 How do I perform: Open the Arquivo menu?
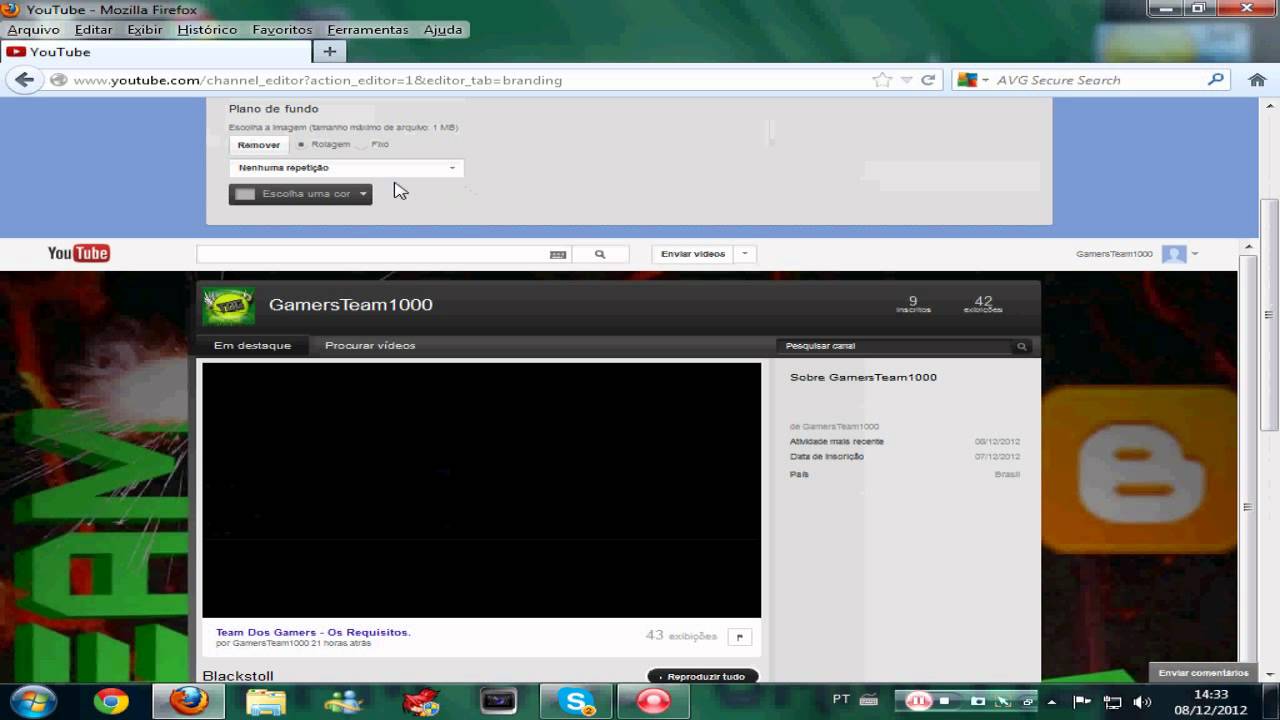[x=34, y=30]
